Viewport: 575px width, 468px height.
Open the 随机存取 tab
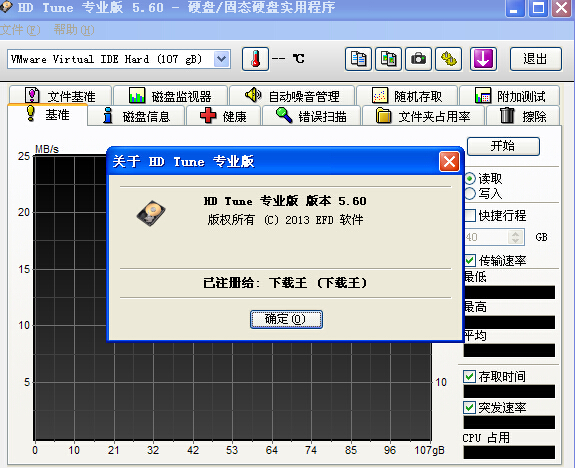click(x=407, y=96)
